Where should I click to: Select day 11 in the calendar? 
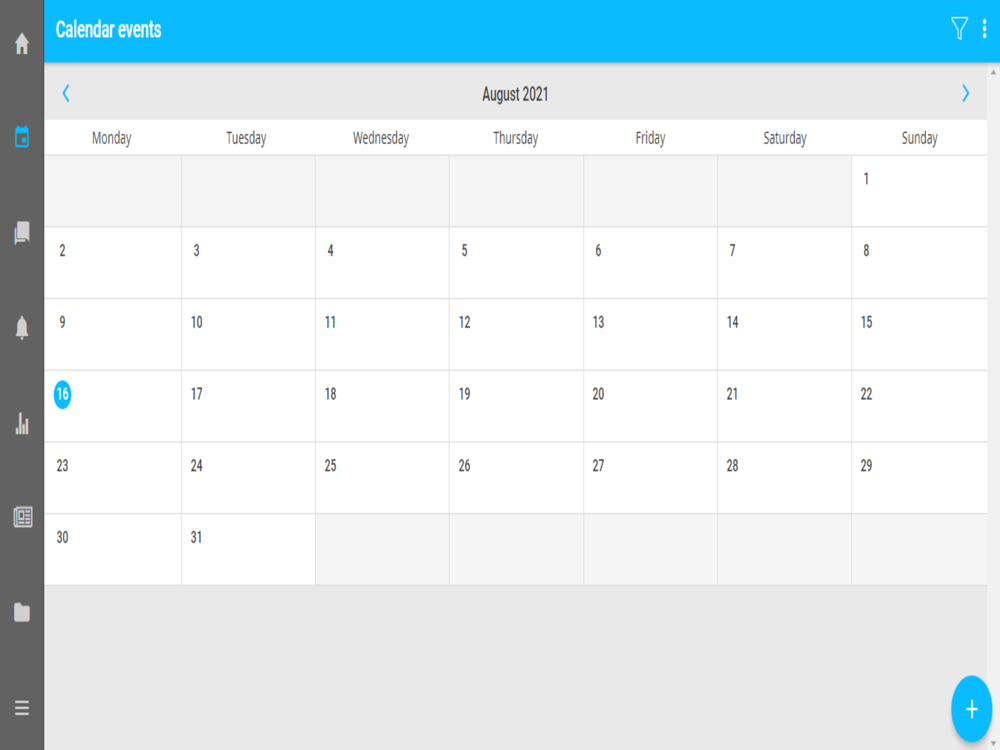tap(382, 335)
